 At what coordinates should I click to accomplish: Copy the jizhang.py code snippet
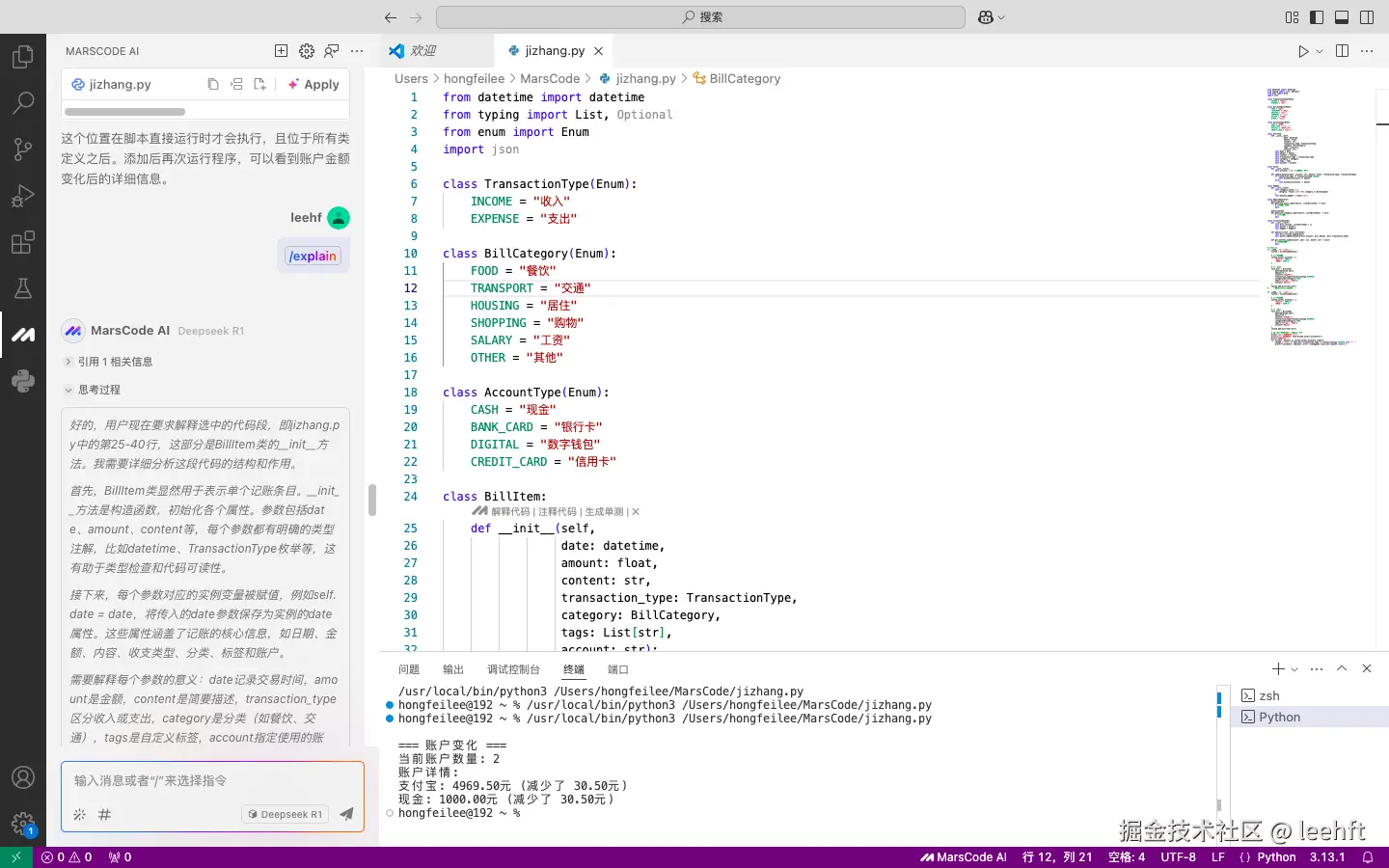[213, 84]
